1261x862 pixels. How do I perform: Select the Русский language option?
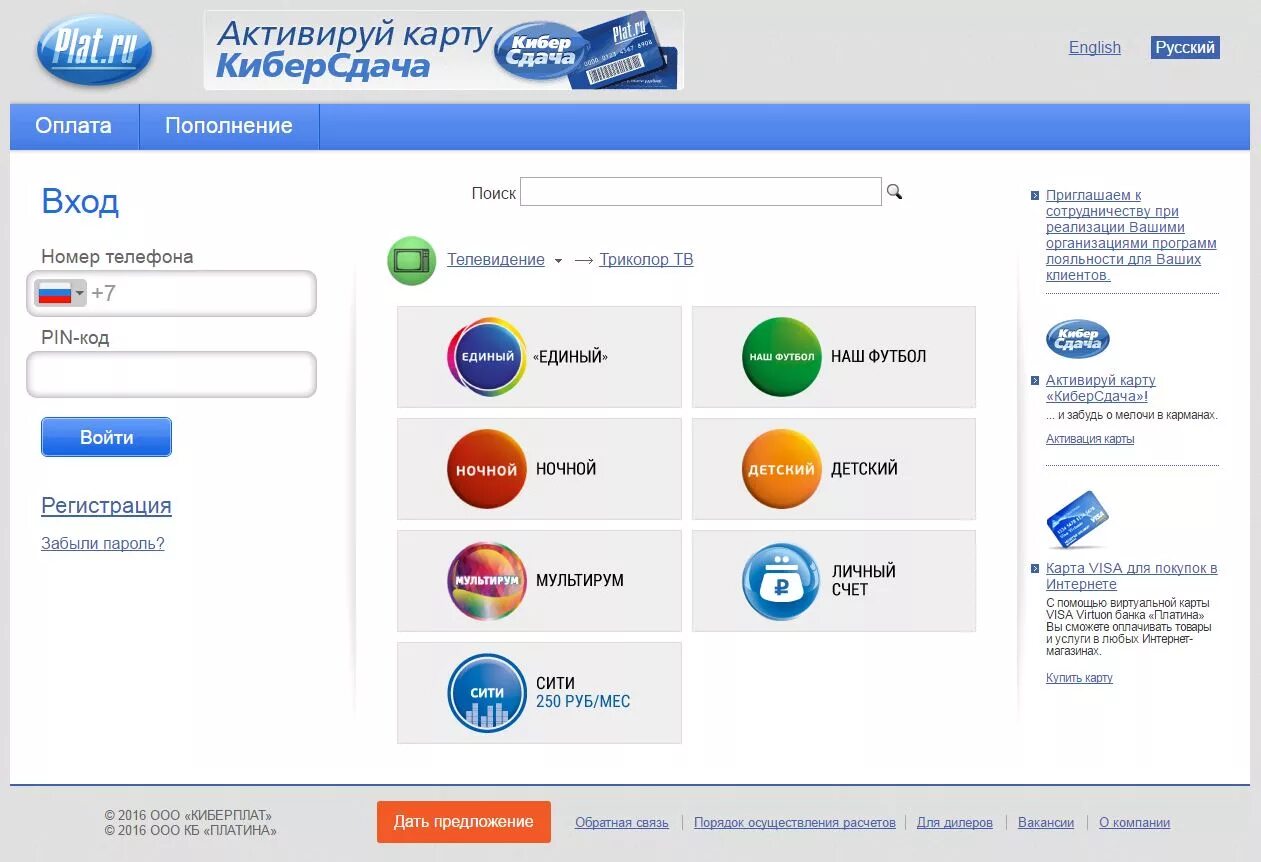pos(1185,47)
